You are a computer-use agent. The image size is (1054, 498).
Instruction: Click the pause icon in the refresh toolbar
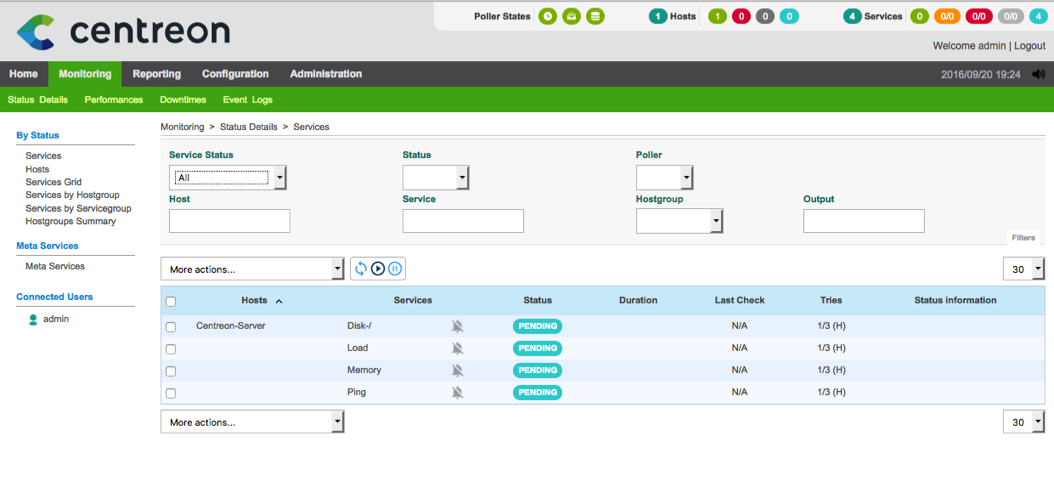click(395, 268)
